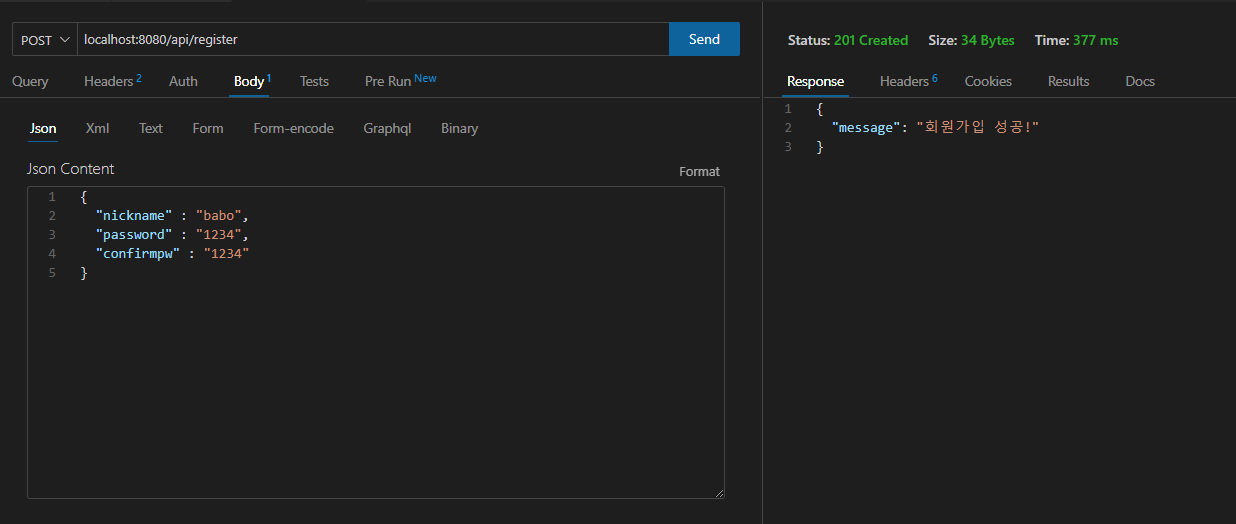This screenshot has height=524, width=1236.
Task: Select the Json body type
Action: [43, 128]
